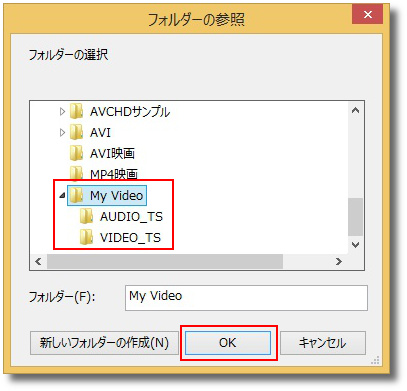This screenshot has width=407, height=391.
Task: Click the vertical scrollbar down arrow
Action: tap(355, 245)
